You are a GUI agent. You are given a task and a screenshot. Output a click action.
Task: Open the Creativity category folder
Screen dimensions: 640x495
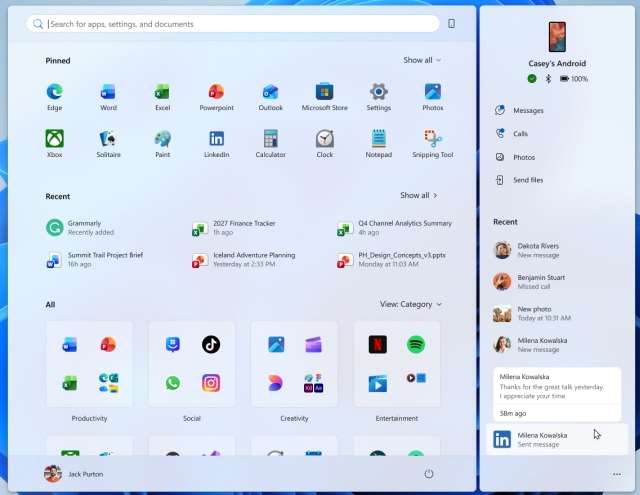(294, 364)
